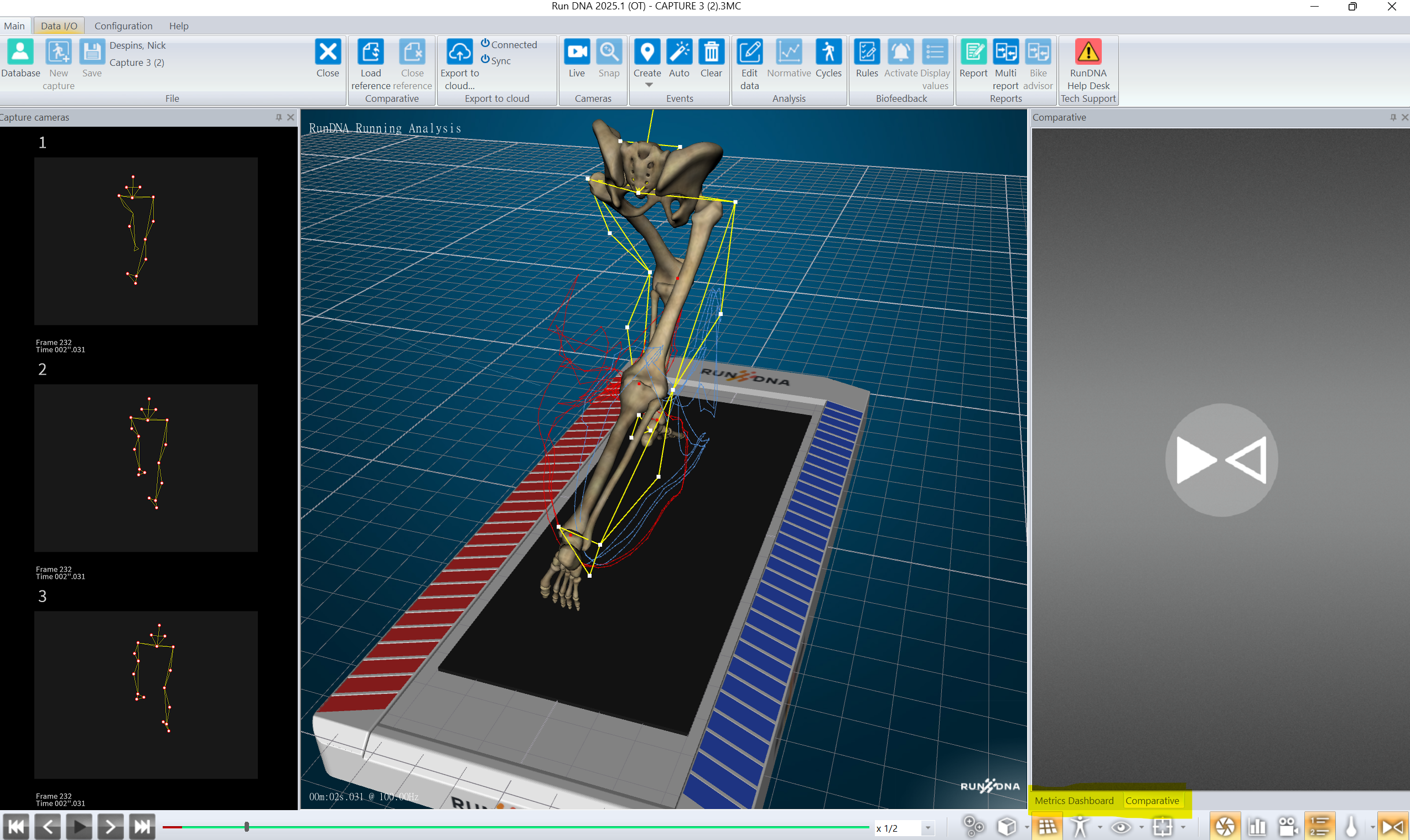The image size is (1410, 840).
Task: Click the red segment of the timeline
Action: [172, 827]
